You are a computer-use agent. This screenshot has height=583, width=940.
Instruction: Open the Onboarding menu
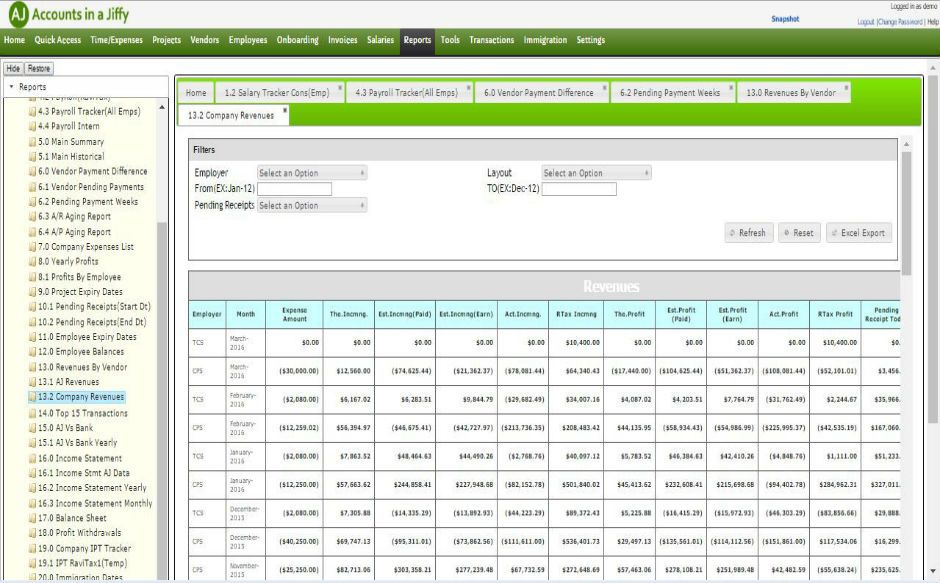(x=297, y=40)
